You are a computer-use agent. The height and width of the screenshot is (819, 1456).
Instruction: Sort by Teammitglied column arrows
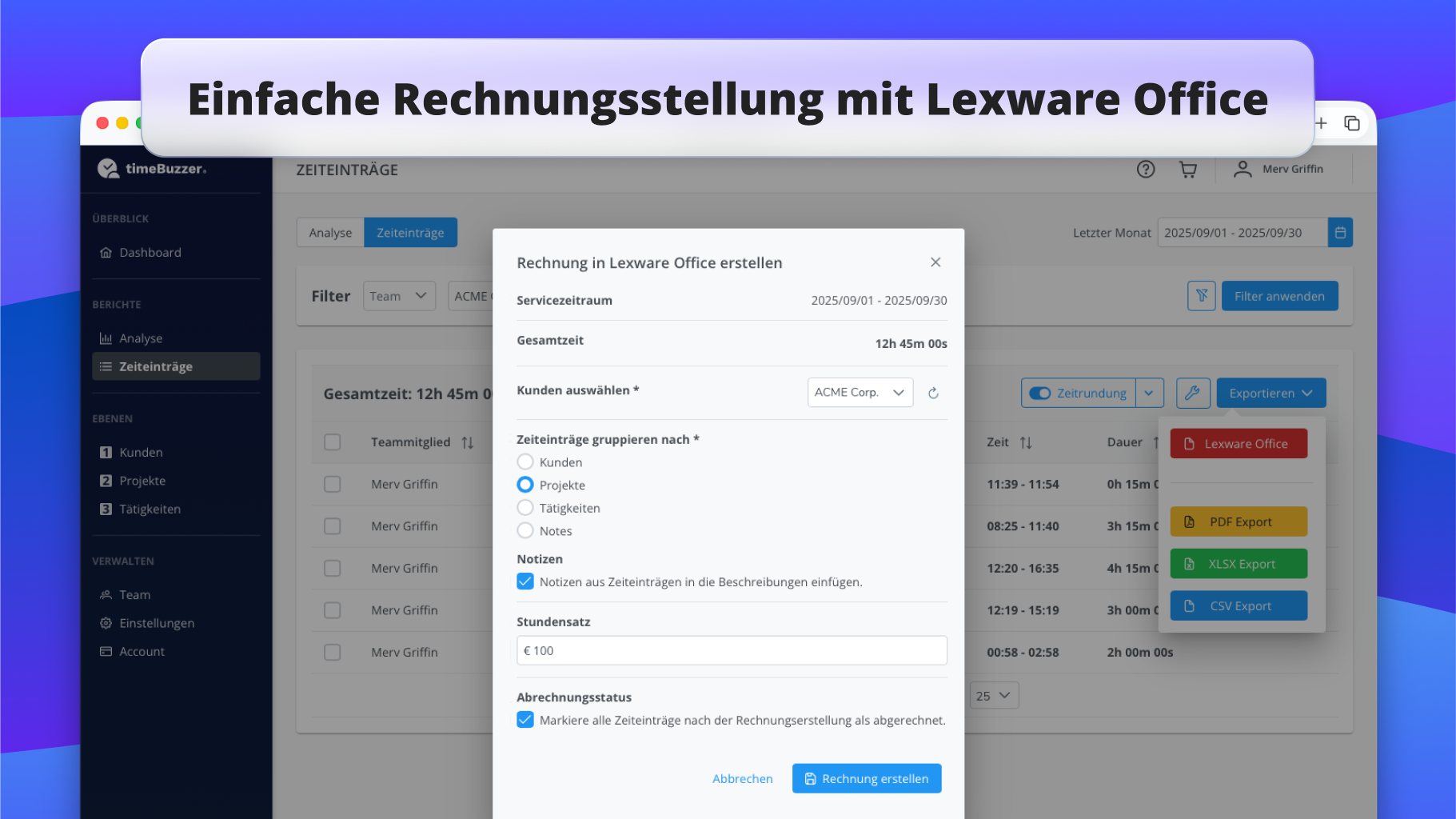click(x=468, y=442)
